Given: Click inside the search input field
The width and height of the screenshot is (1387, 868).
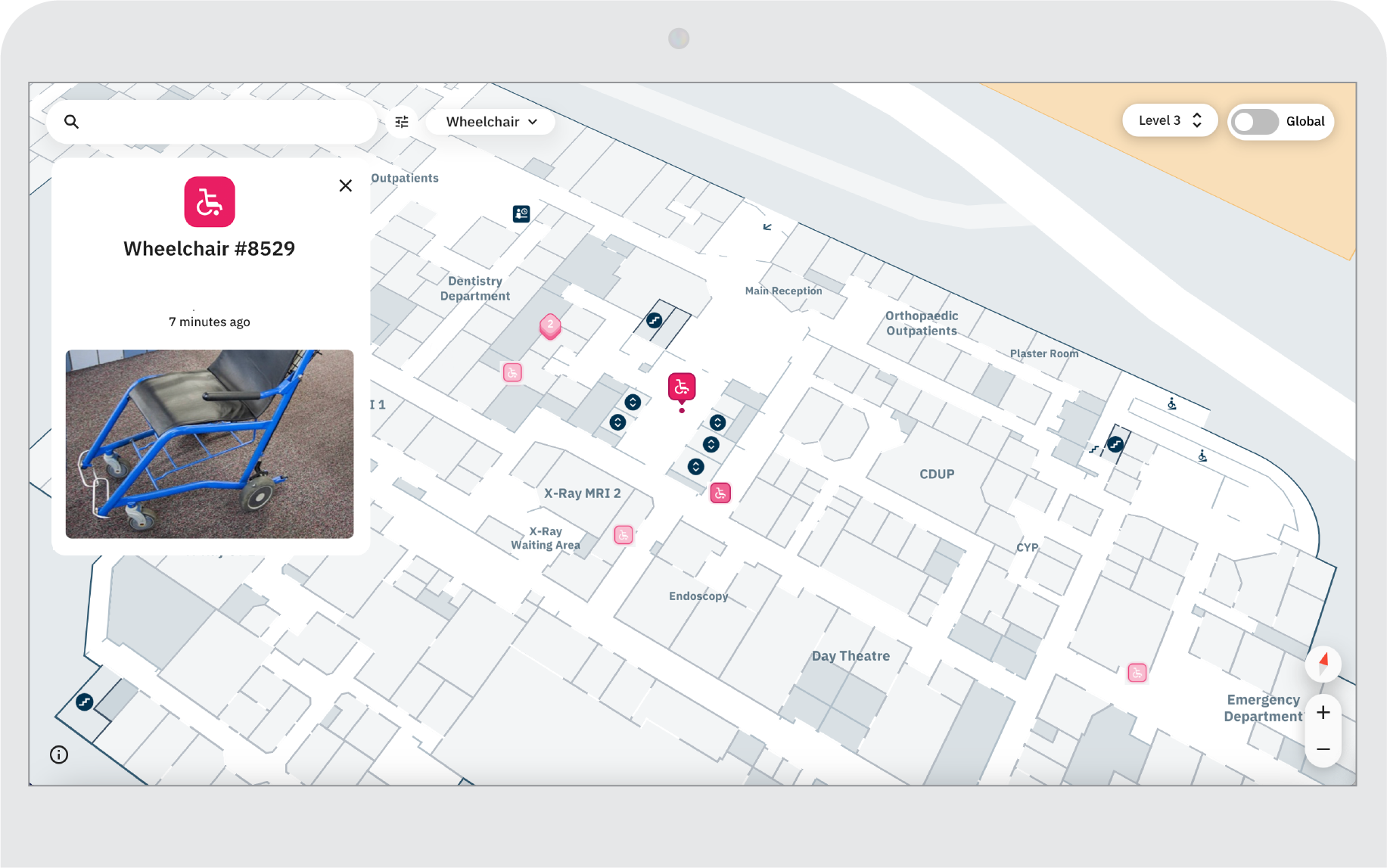Looking at the screenshot, I should [227, 122].
